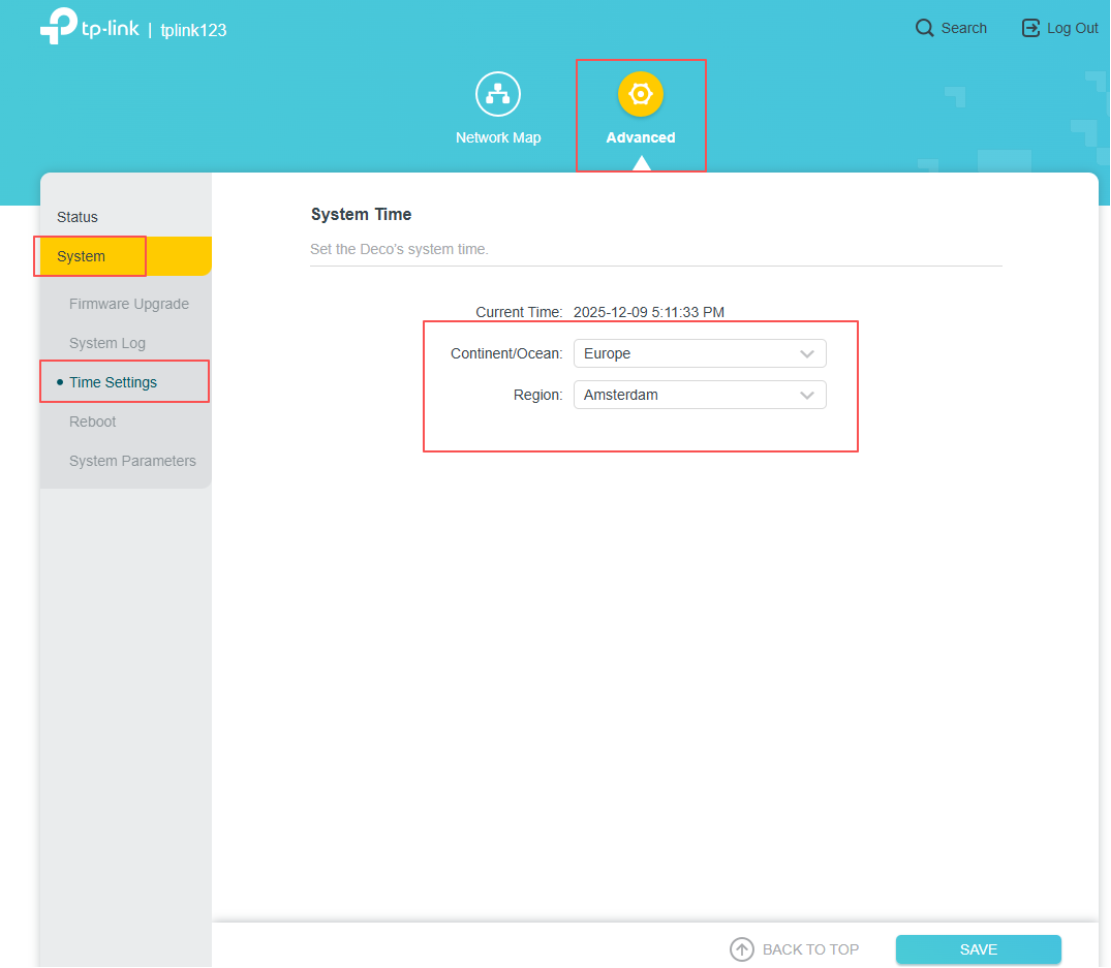Click the BACK TO TOP link text

pos(811,950)
